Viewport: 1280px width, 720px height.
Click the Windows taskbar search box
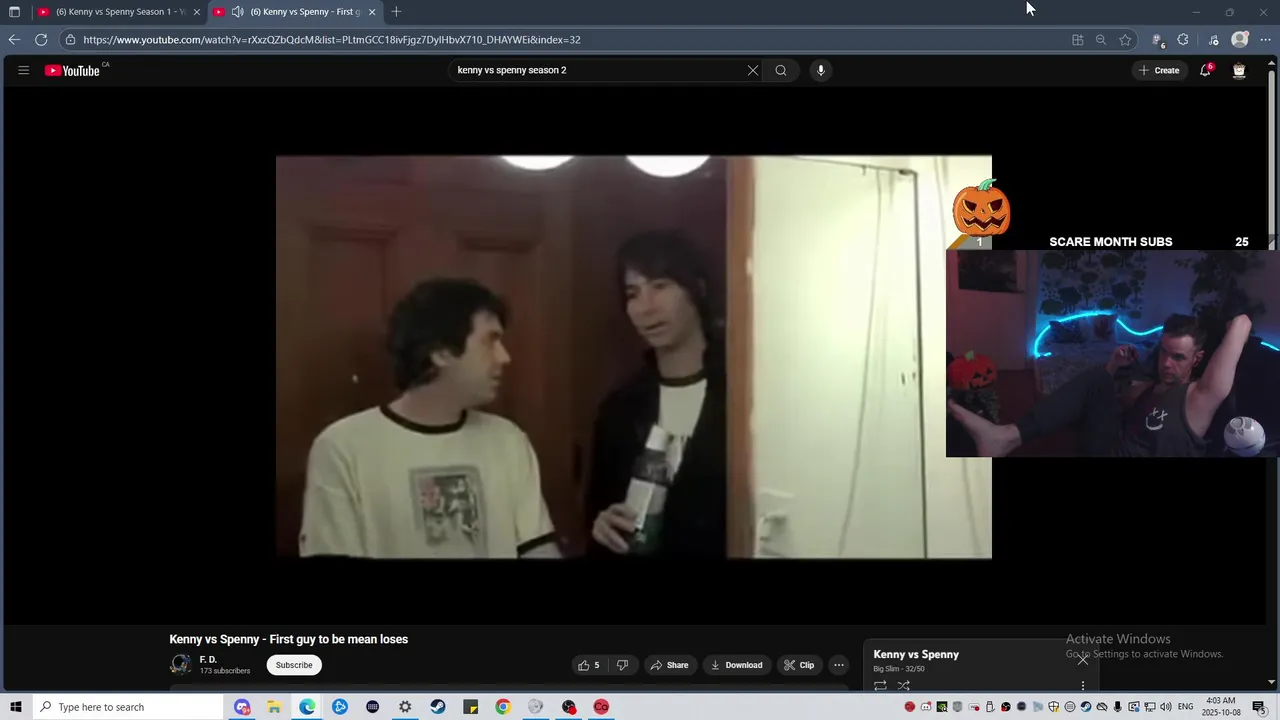pyautogui.click(x=128, y=707)
